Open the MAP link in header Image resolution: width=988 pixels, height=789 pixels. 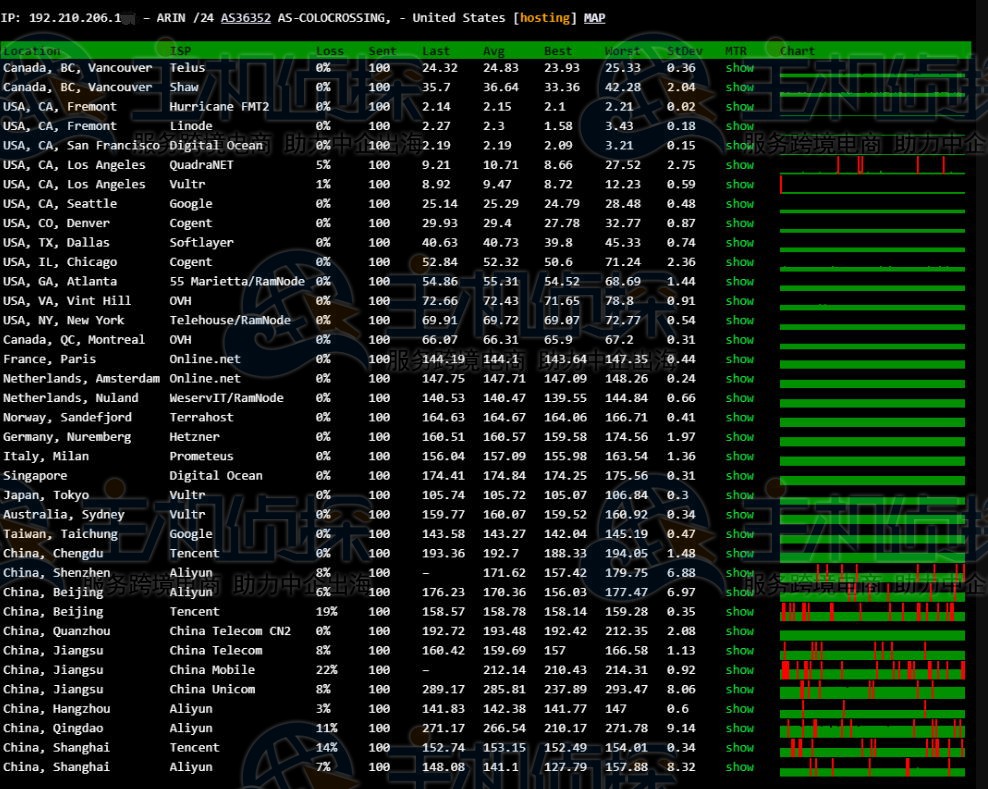594,18
